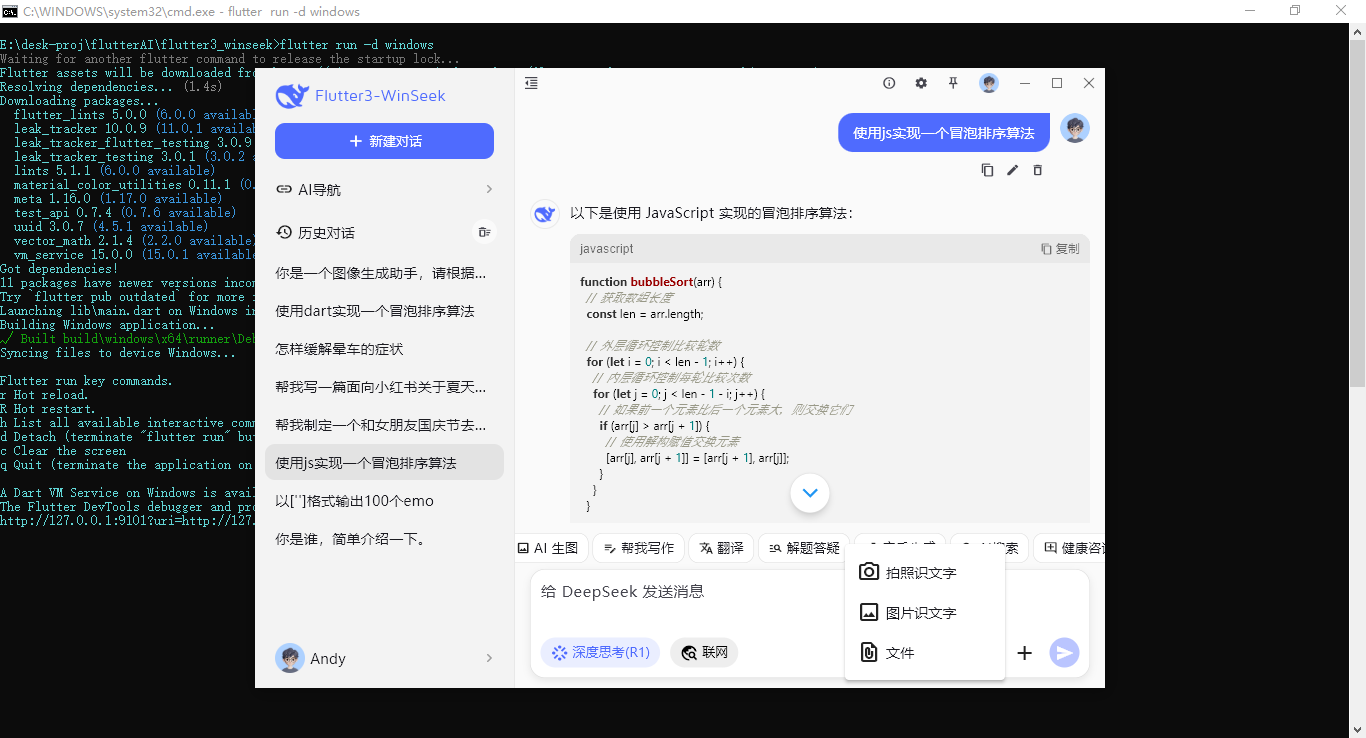Click the Flutter3-WinSeek whale logo

coord(291,95)
